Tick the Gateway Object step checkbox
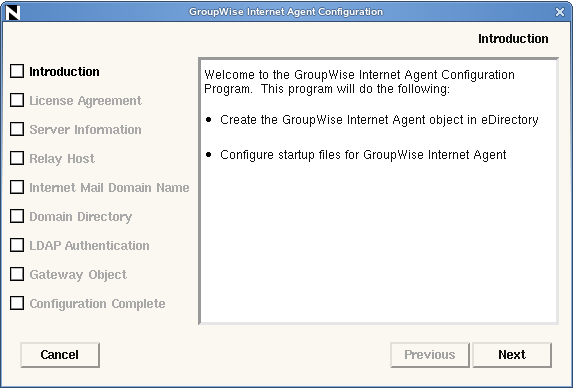Image resolution: width=573 pixels, height=390 pixels. coord(17,274)
